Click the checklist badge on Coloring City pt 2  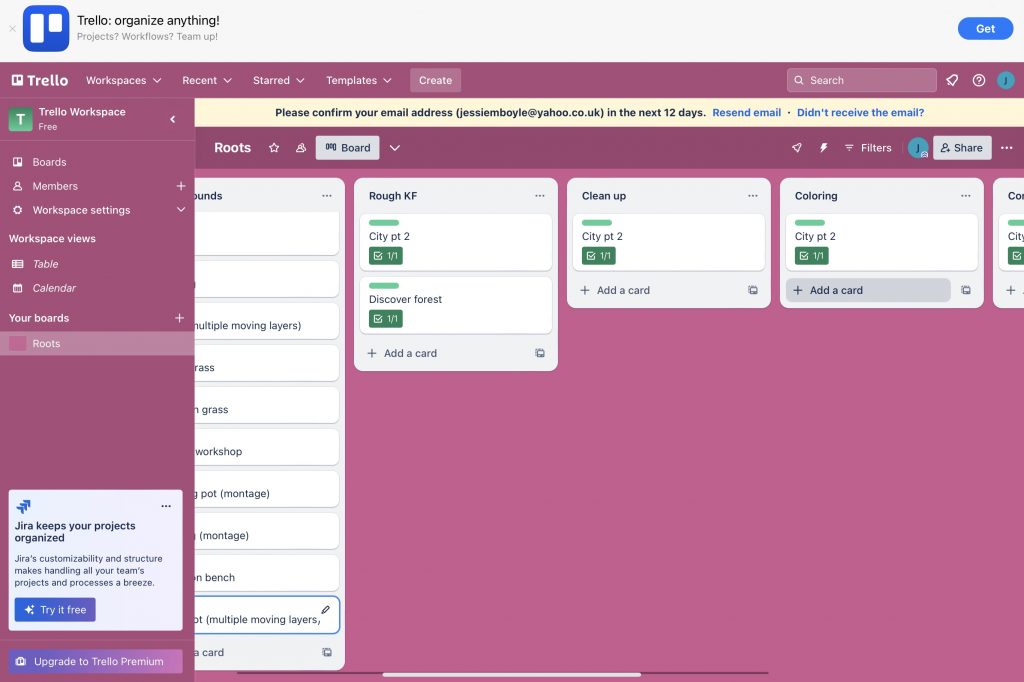(x=812, y=256)
